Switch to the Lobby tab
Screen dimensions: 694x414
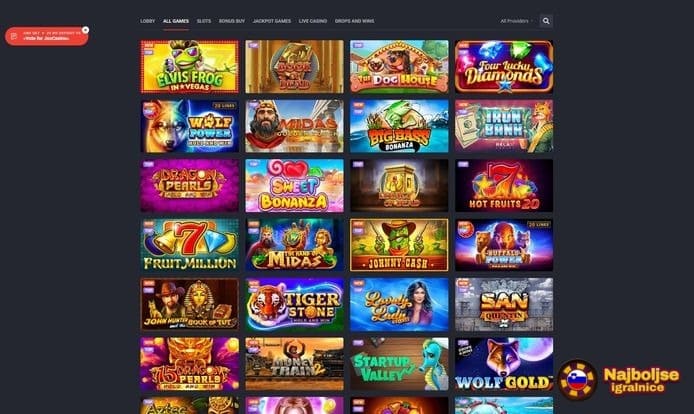(147, 21)
